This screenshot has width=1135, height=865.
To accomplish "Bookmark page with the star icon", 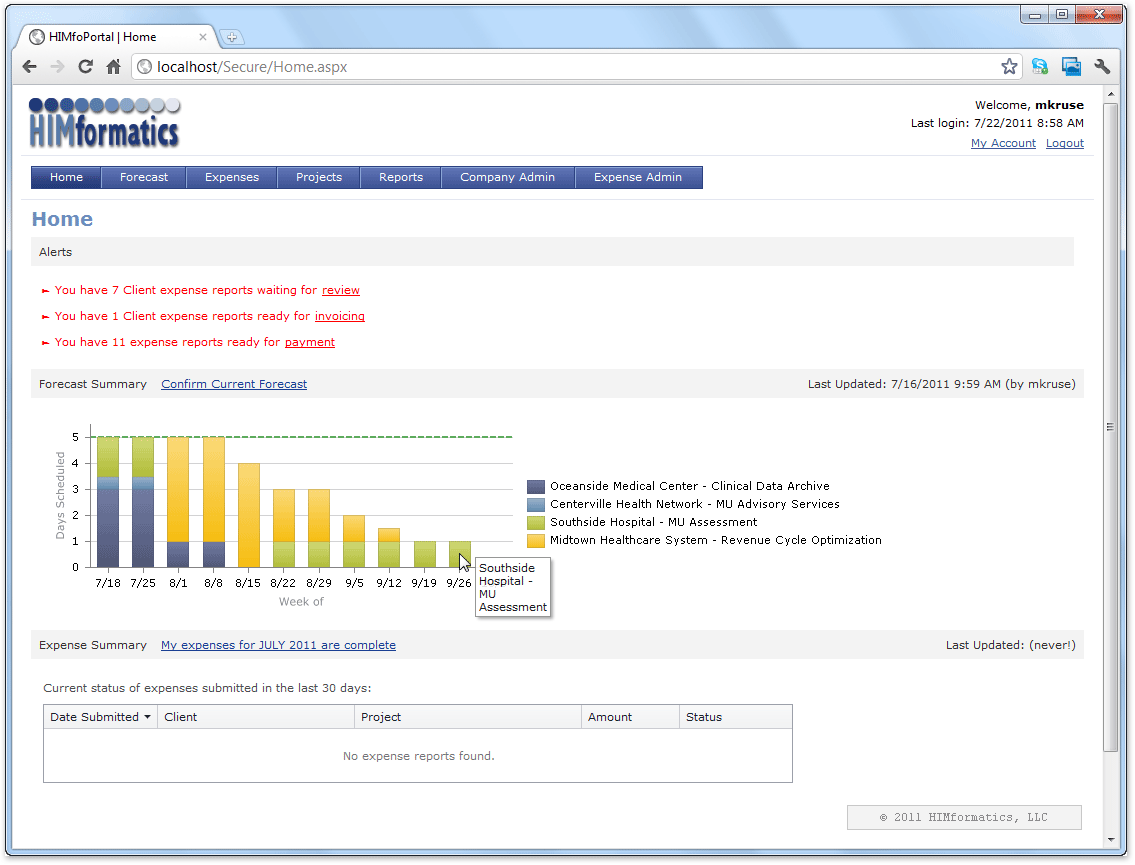I will click(1009, 67).
